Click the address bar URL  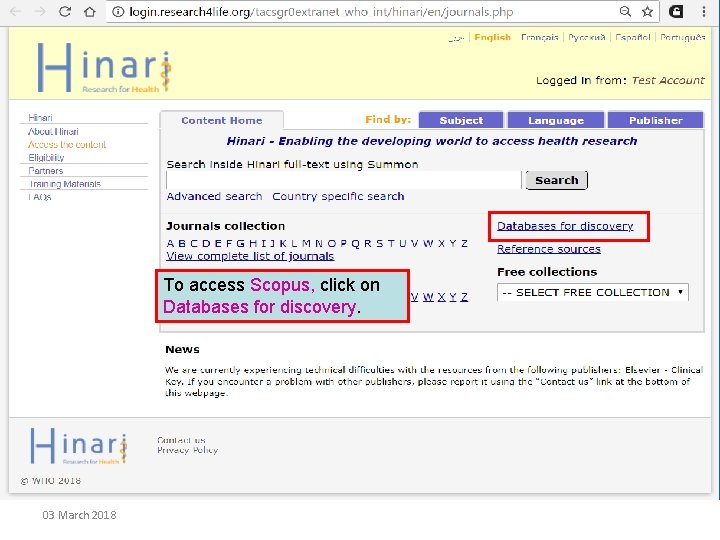321,12
